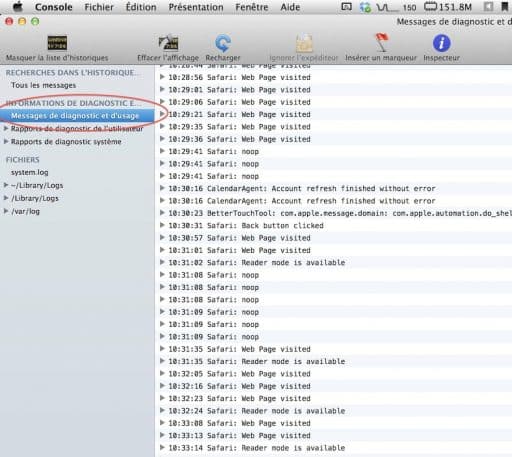Open the Console application menu

pos(54,7)
